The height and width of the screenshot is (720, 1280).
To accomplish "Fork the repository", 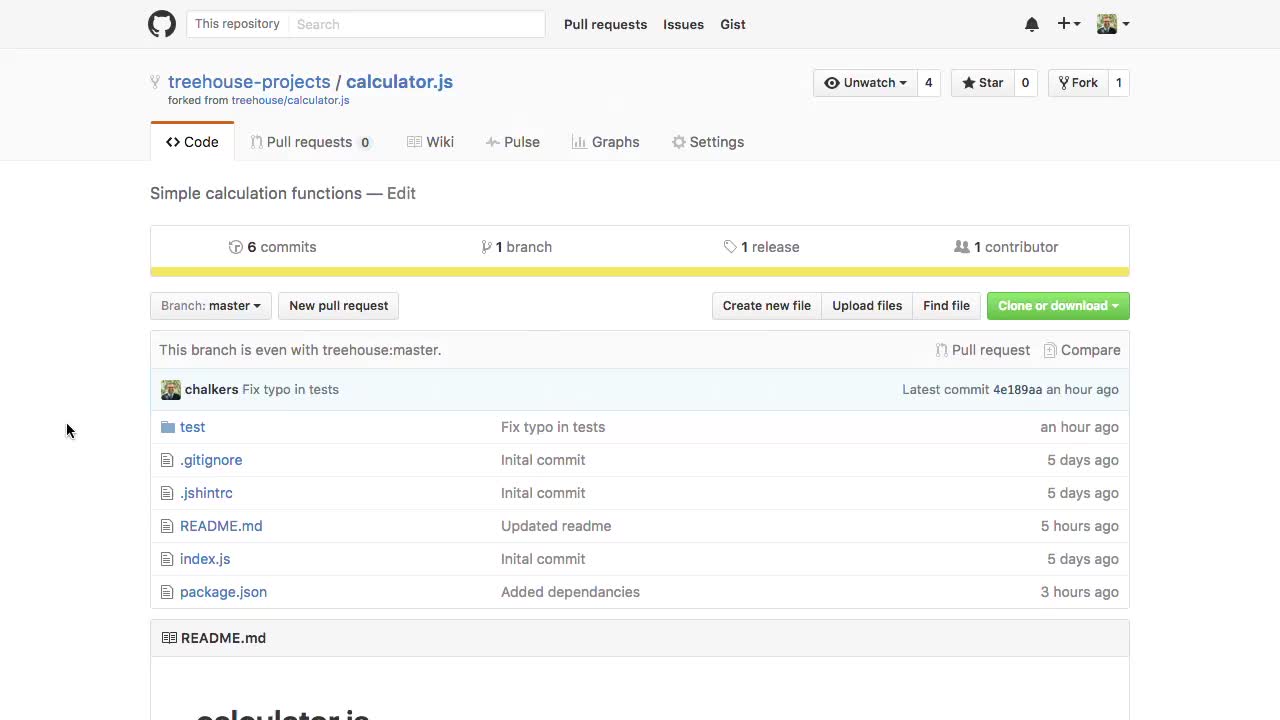I will click(1078, 83).
